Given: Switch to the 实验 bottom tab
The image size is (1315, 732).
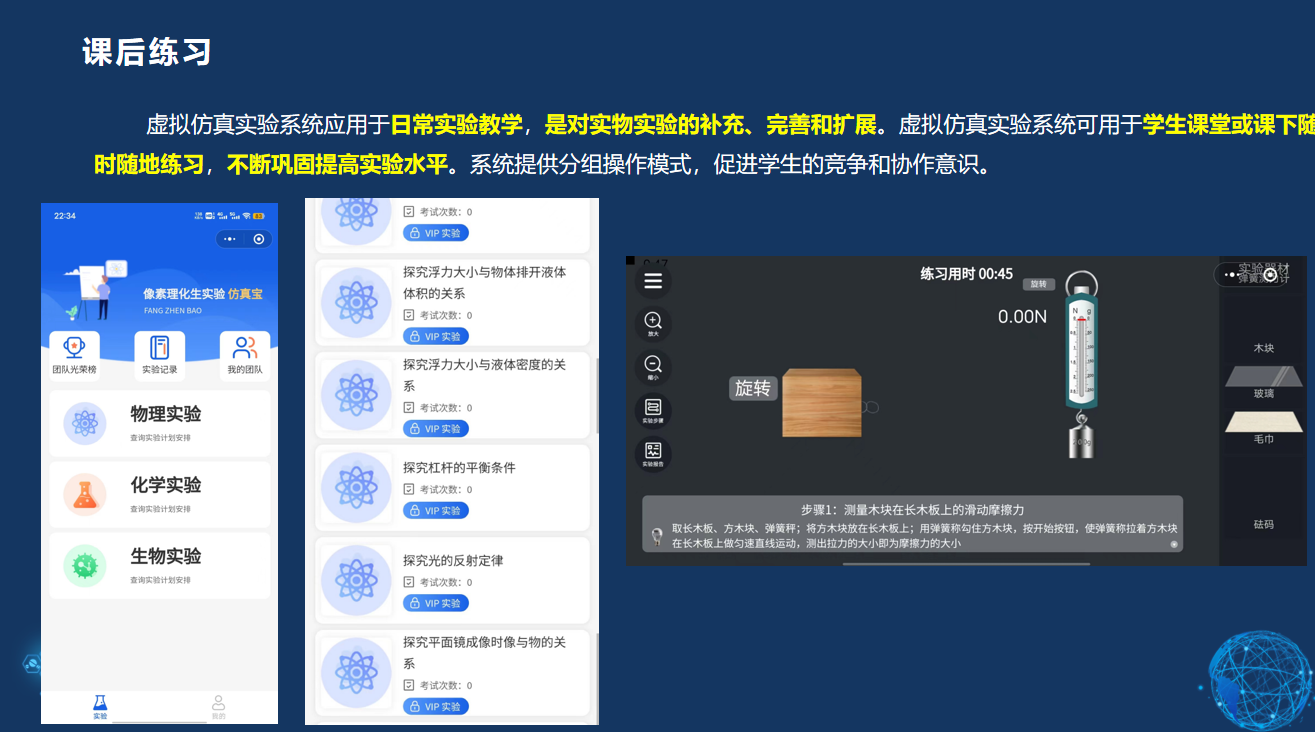Looking at the screenshot, I should [100, 707].
